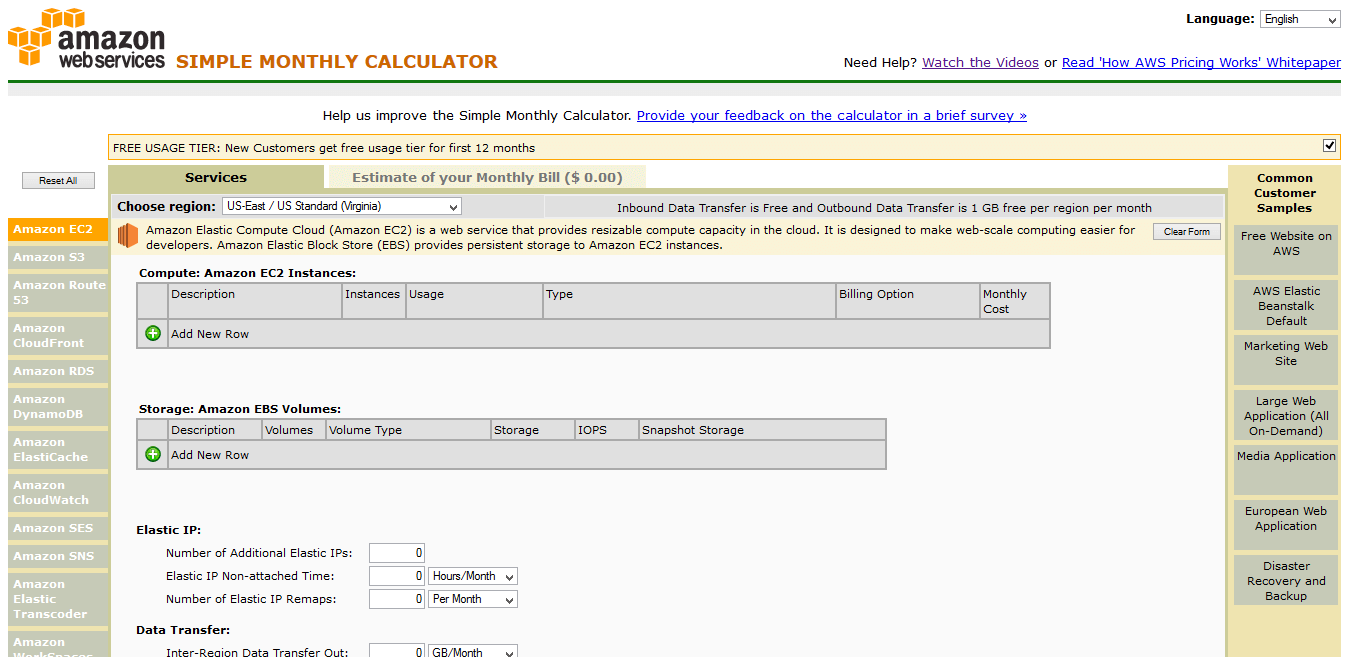
Task: Click the Snapshot Storage column header
Action: [x=762, y=430]
